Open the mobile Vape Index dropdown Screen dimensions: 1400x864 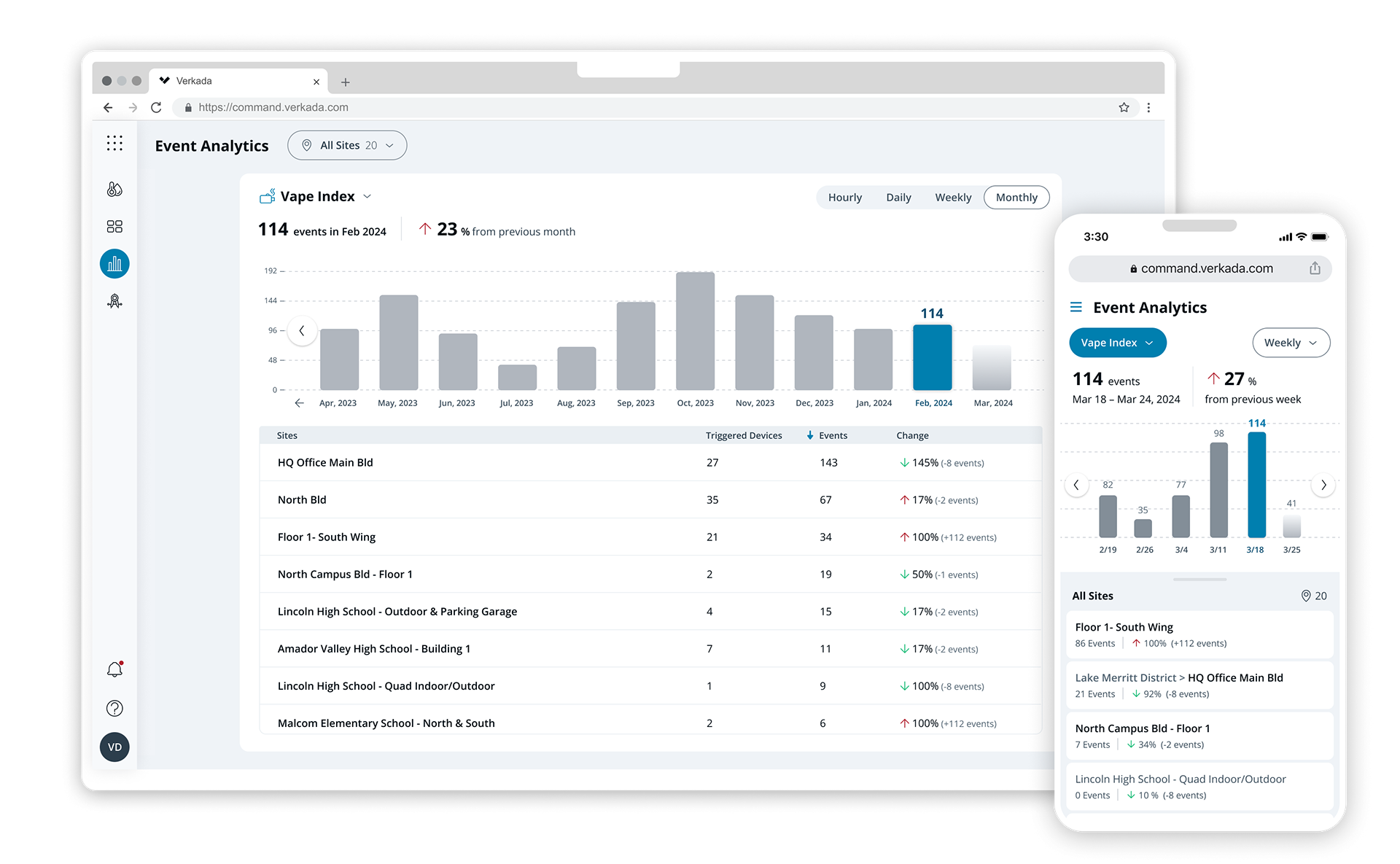point(1118,343)
